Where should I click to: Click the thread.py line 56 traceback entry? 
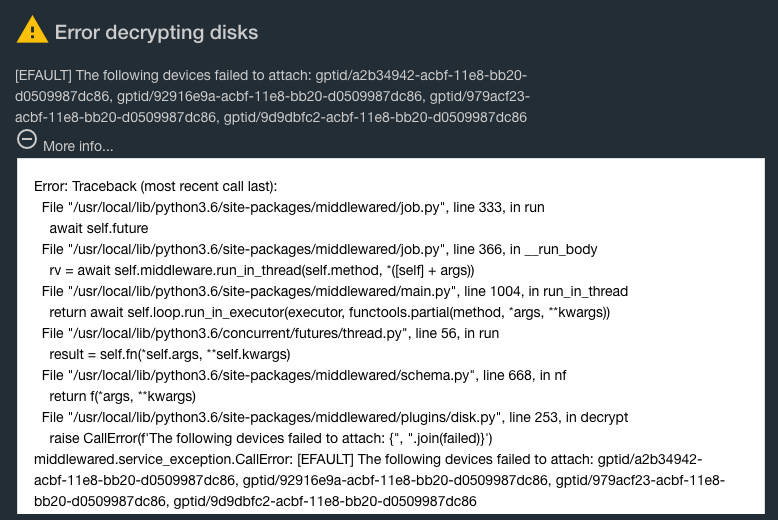click(x=270, y=333)
